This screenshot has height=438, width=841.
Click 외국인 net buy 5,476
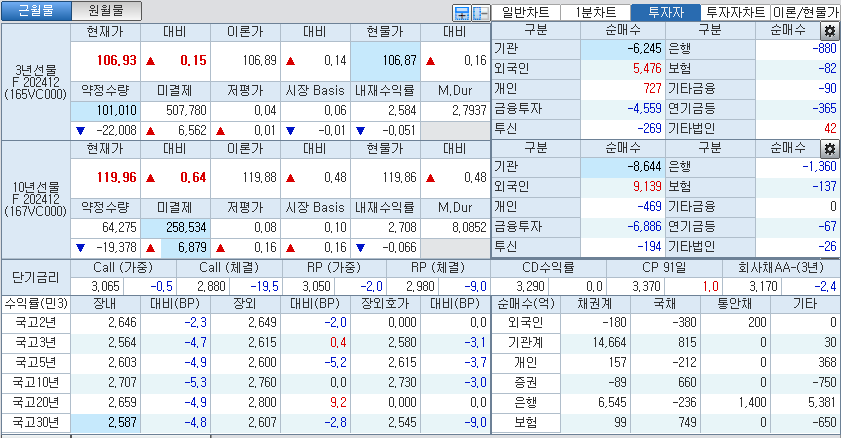[x=623, y=69]
